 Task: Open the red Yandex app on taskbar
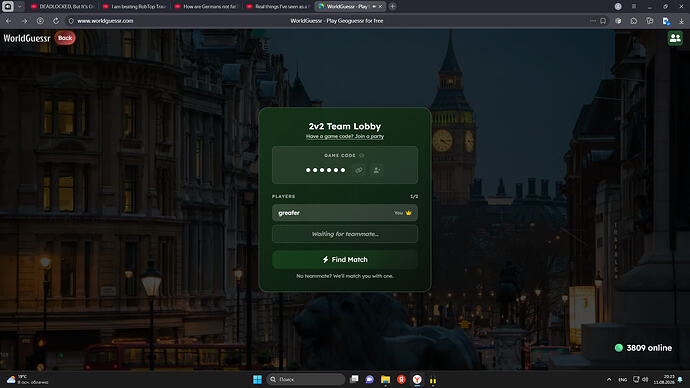coord(401,379)
